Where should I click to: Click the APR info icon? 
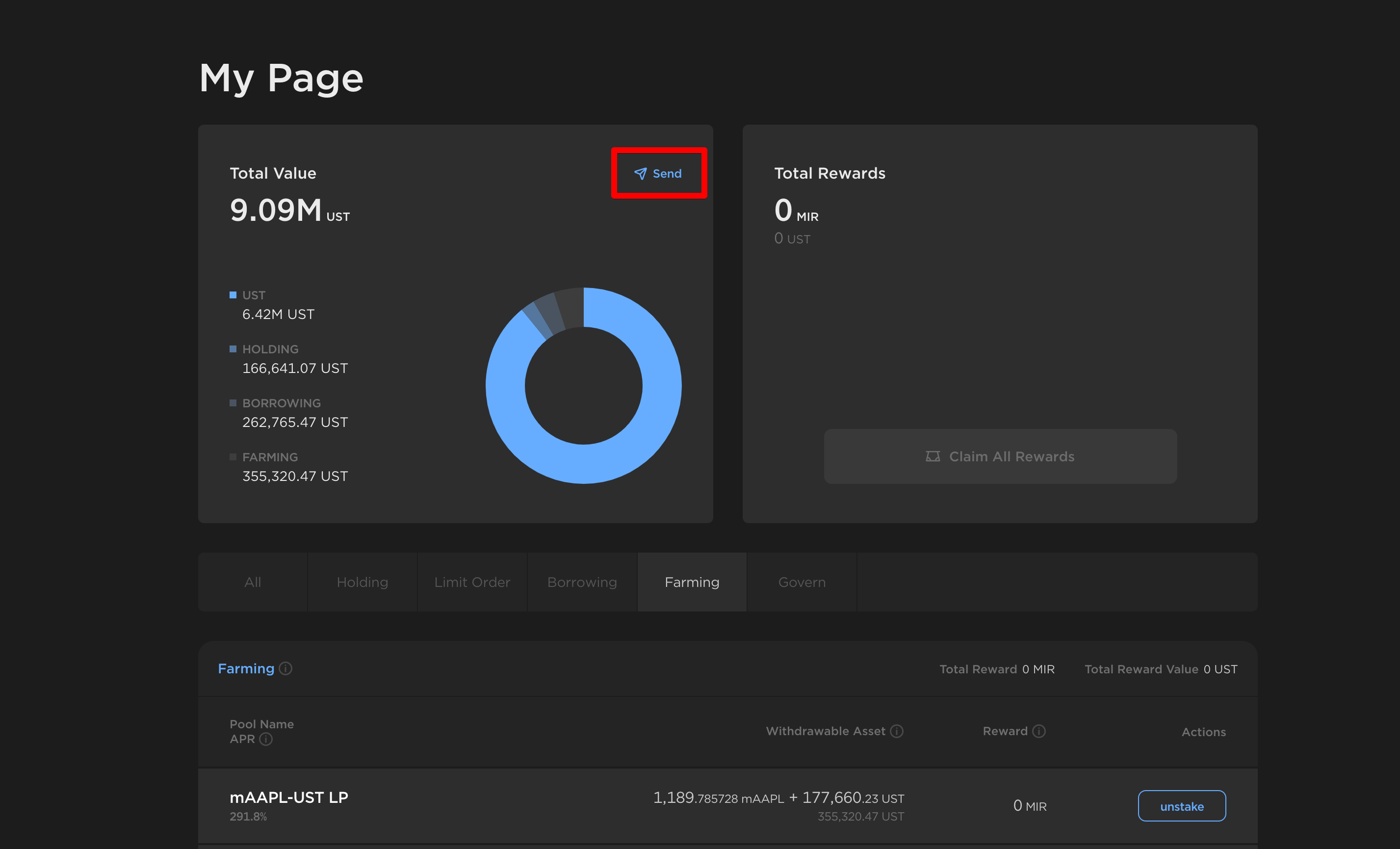[266, 740]
